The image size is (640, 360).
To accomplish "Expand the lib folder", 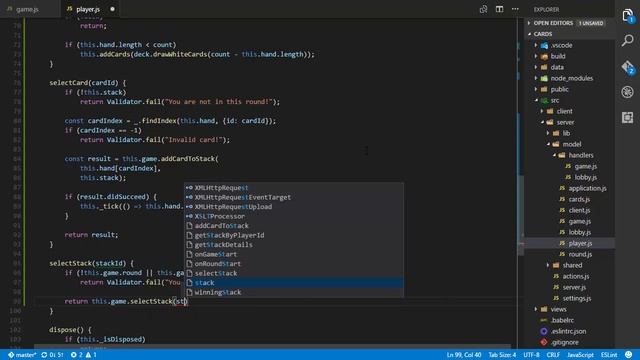I will tap(566, 133).
